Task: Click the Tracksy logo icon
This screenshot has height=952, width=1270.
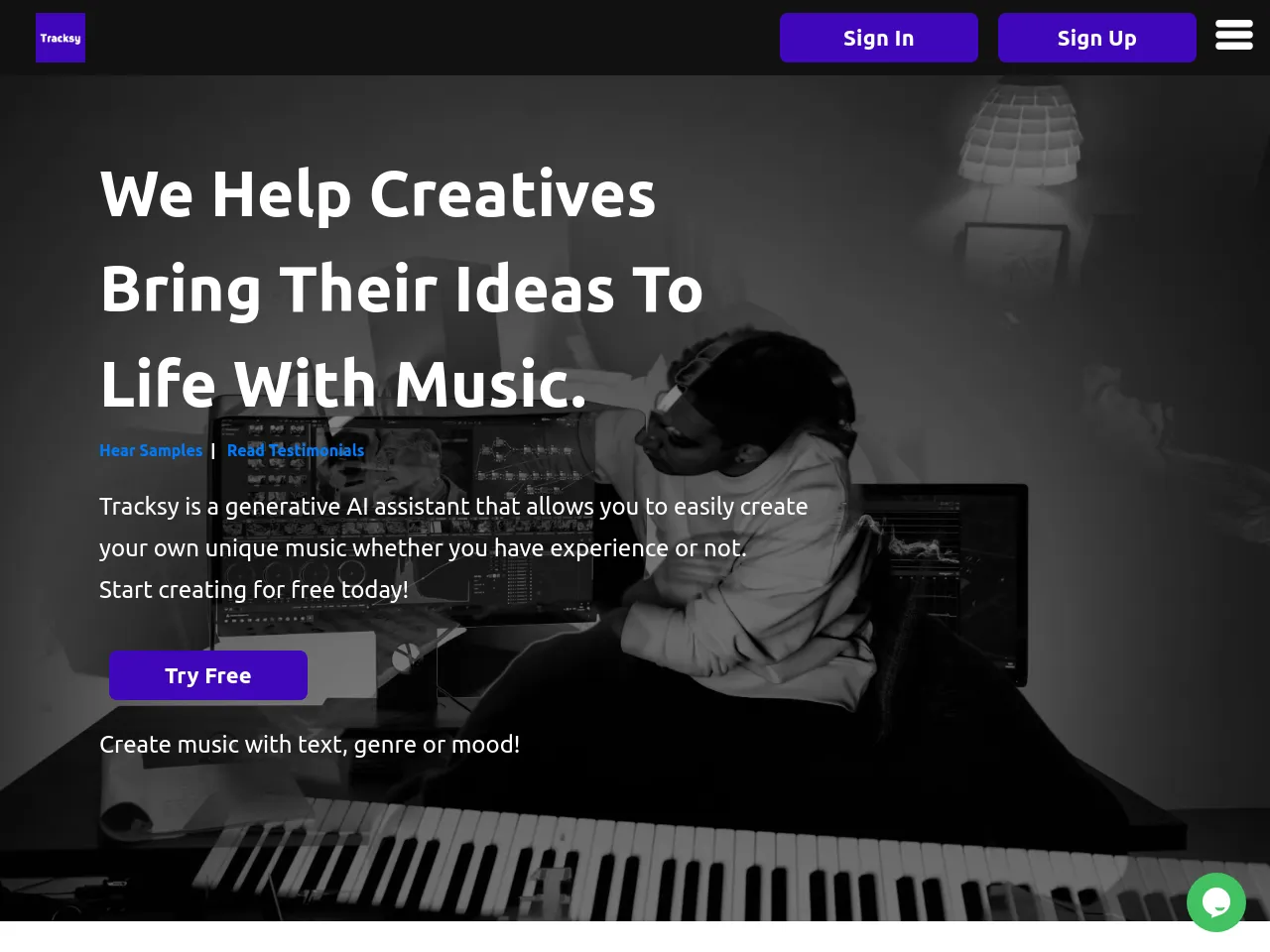Action: coord(61,38)
